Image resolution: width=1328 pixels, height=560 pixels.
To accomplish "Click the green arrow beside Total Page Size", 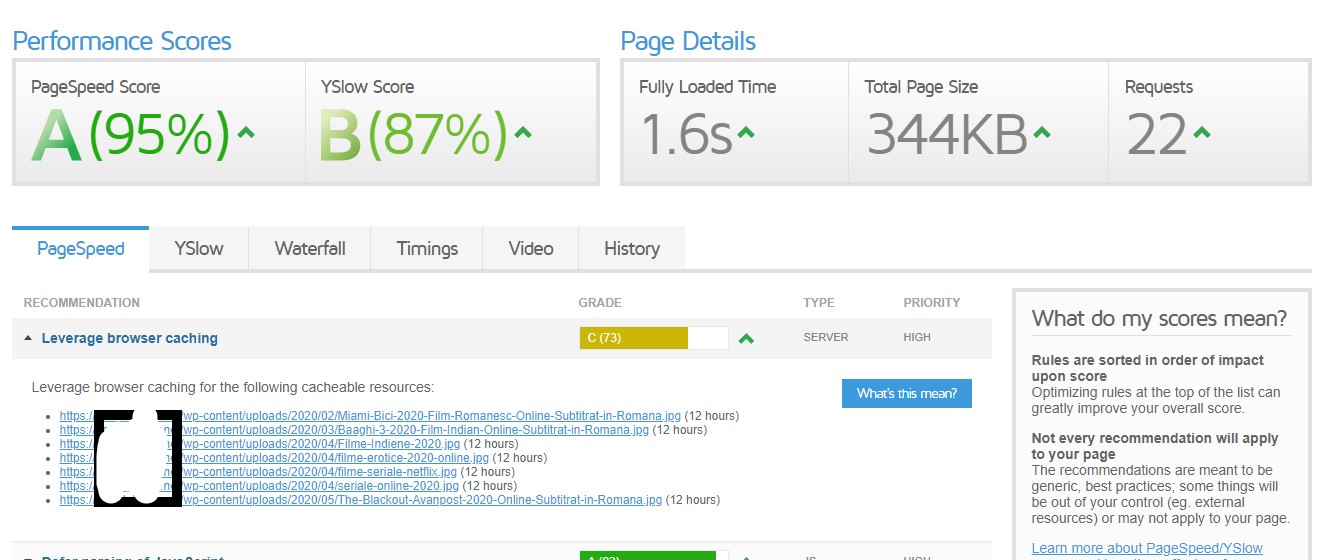I will pyautogui.click(x=1041, y=132).
